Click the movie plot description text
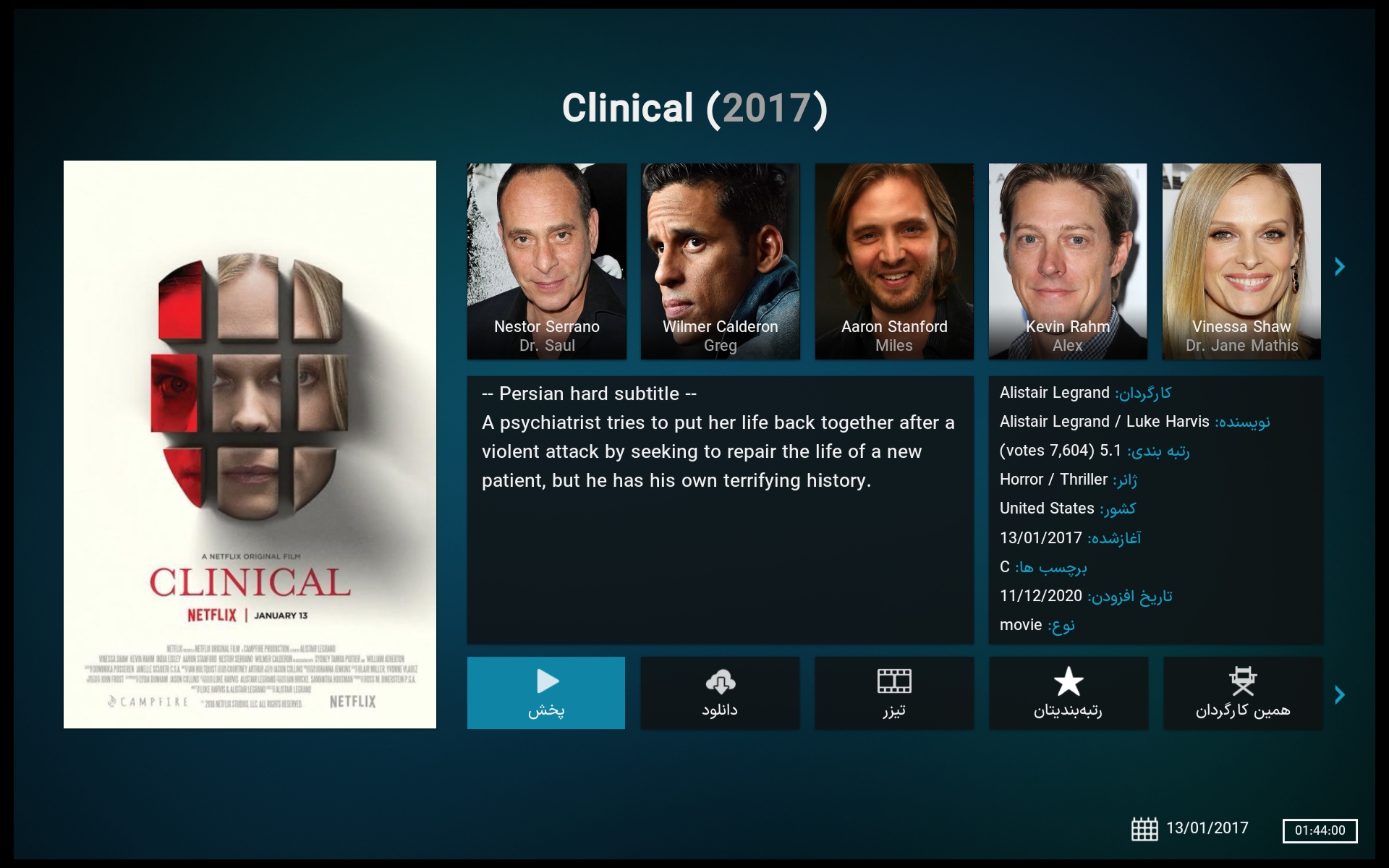1389x868 pixels. (718, 451)
